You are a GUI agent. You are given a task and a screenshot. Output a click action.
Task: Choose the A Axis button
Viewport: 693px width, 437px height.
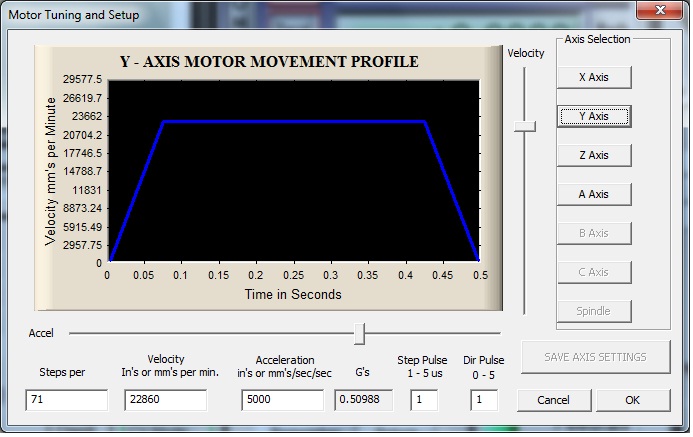594,194
